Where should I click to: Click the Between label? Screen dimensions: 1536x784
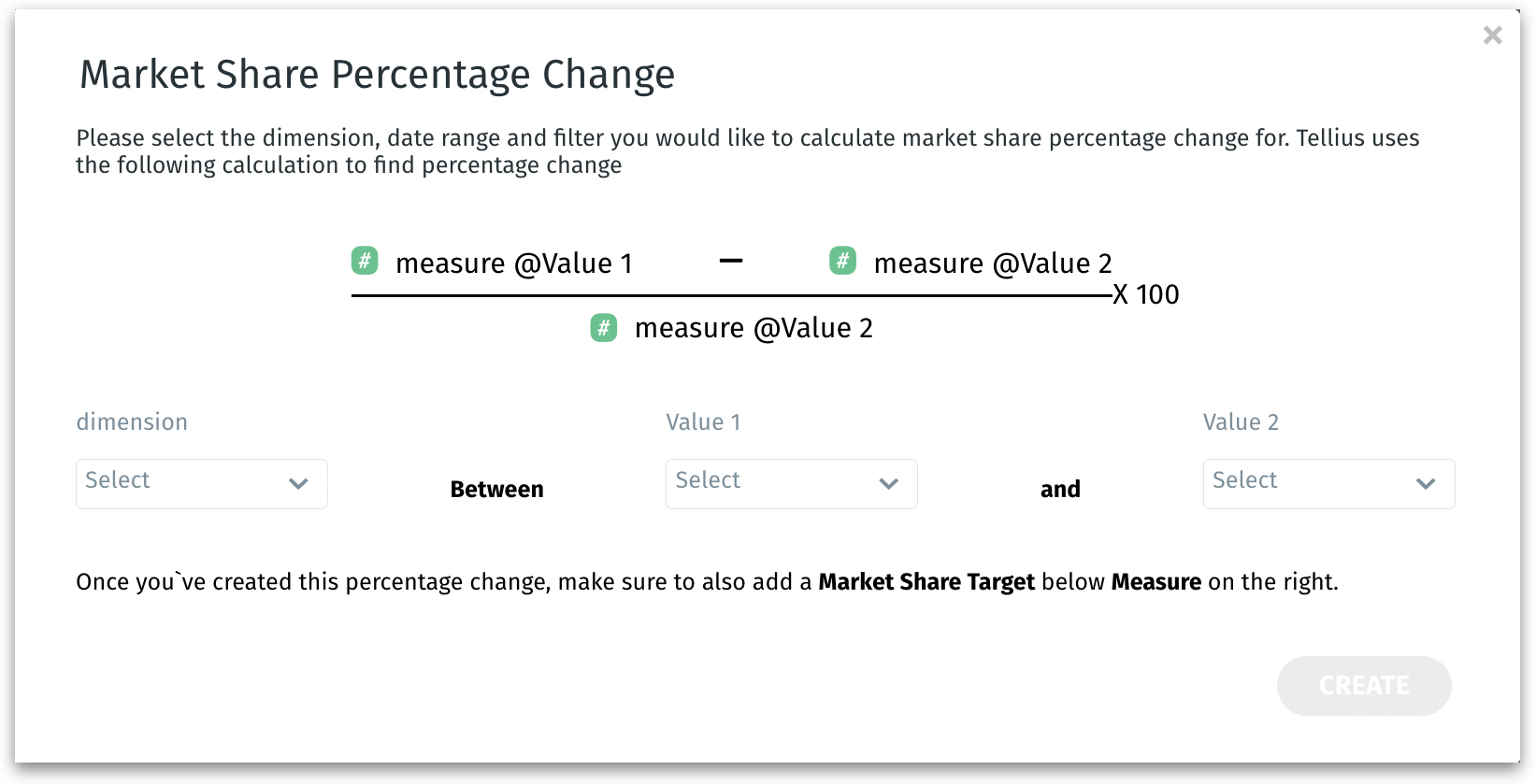(496, 490)
